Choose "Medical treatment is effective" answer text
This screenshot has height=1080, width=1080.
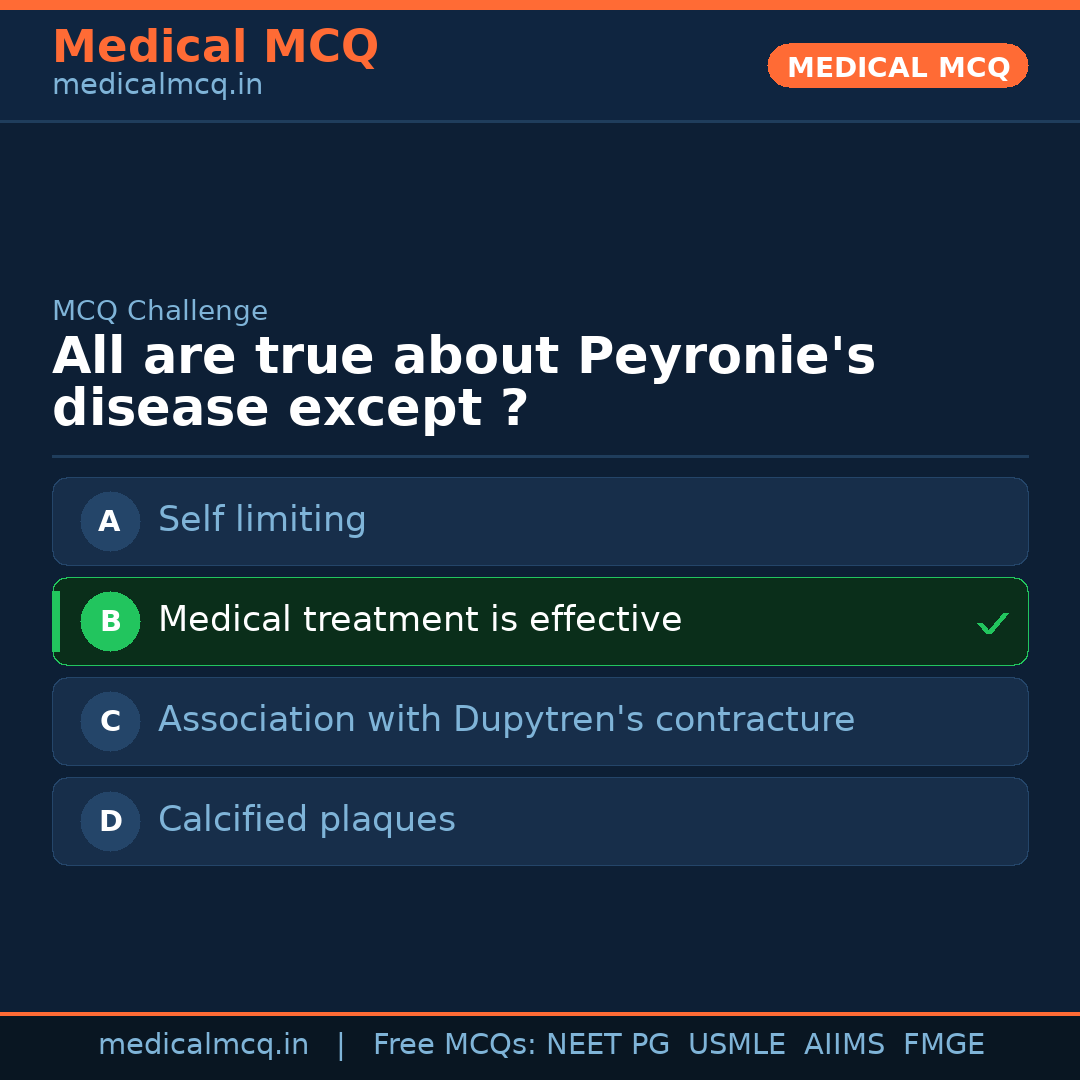[x=420, y=620]
